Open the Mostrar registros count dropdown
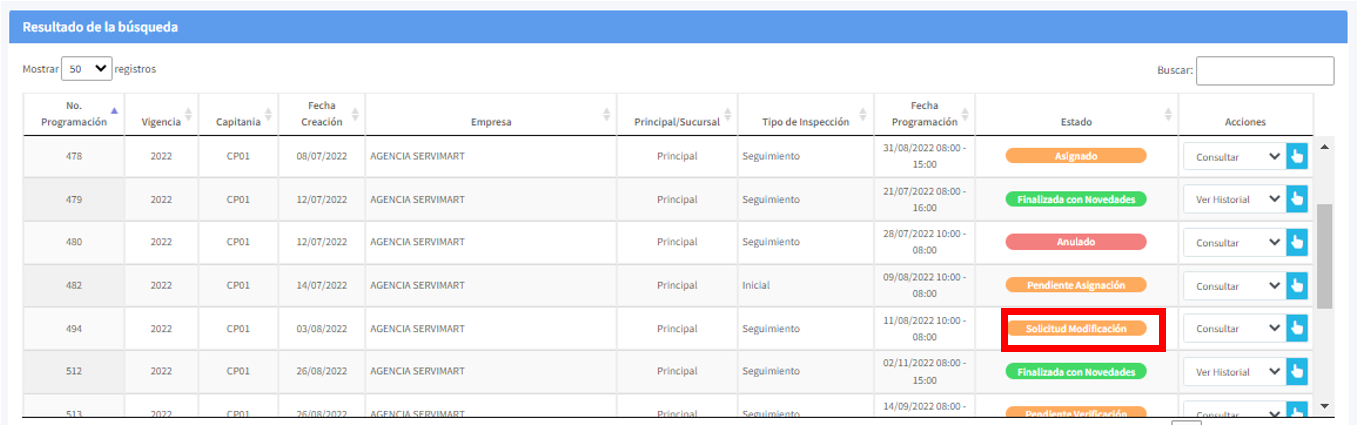This screenshot has height=435, width=1363. (x=87, y=69)
